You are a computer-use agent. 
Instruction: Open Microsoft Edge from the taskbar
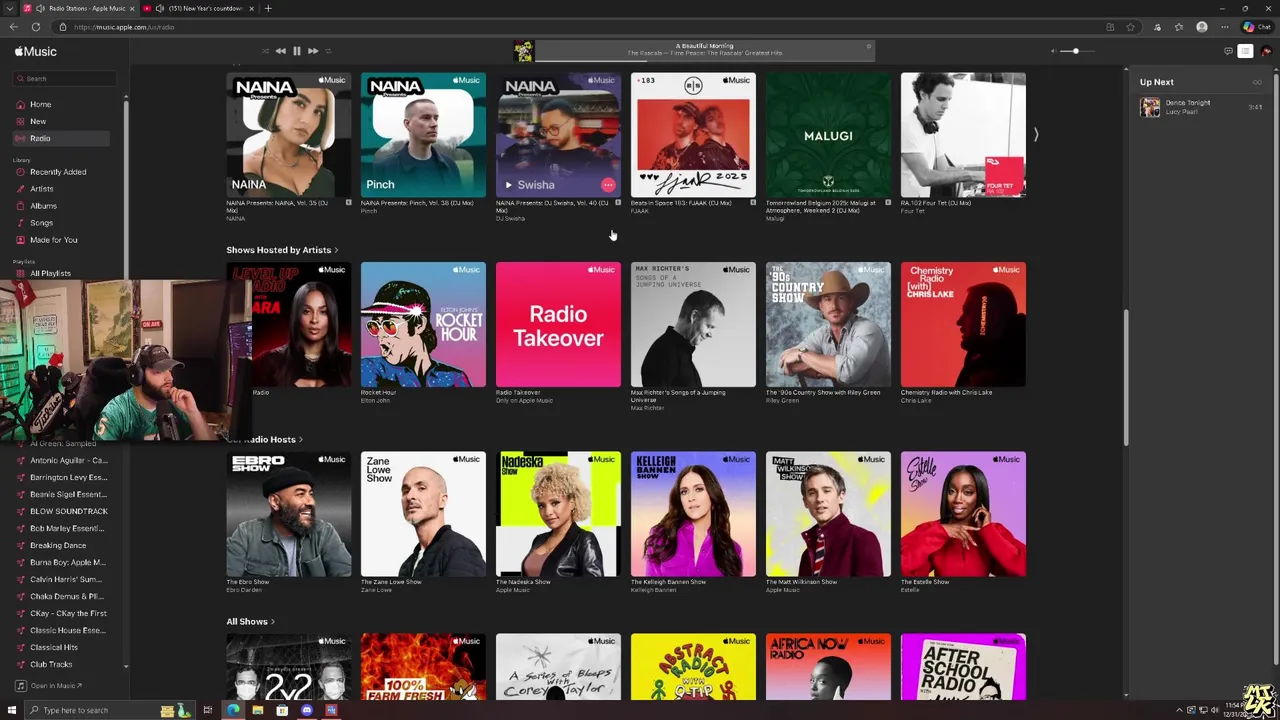click(x=233, y=710)
